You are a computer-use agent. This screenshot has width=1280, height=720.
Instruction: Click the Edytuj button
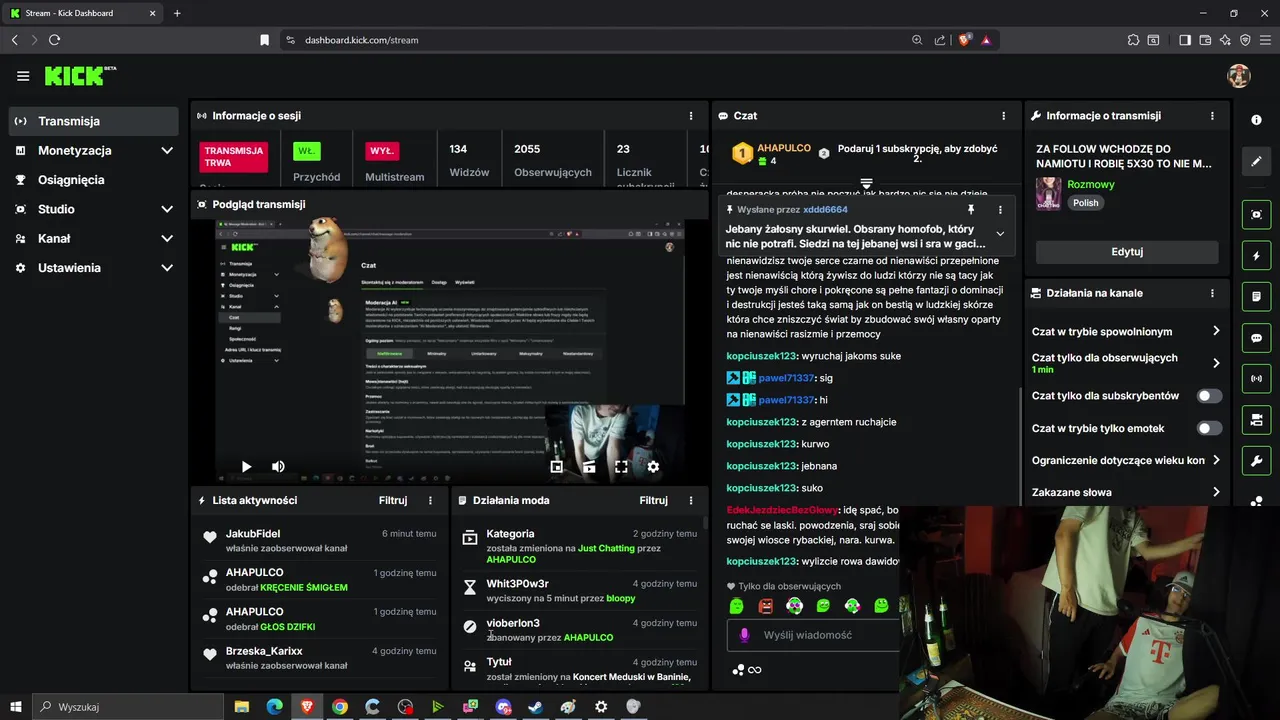point(1127,252)
